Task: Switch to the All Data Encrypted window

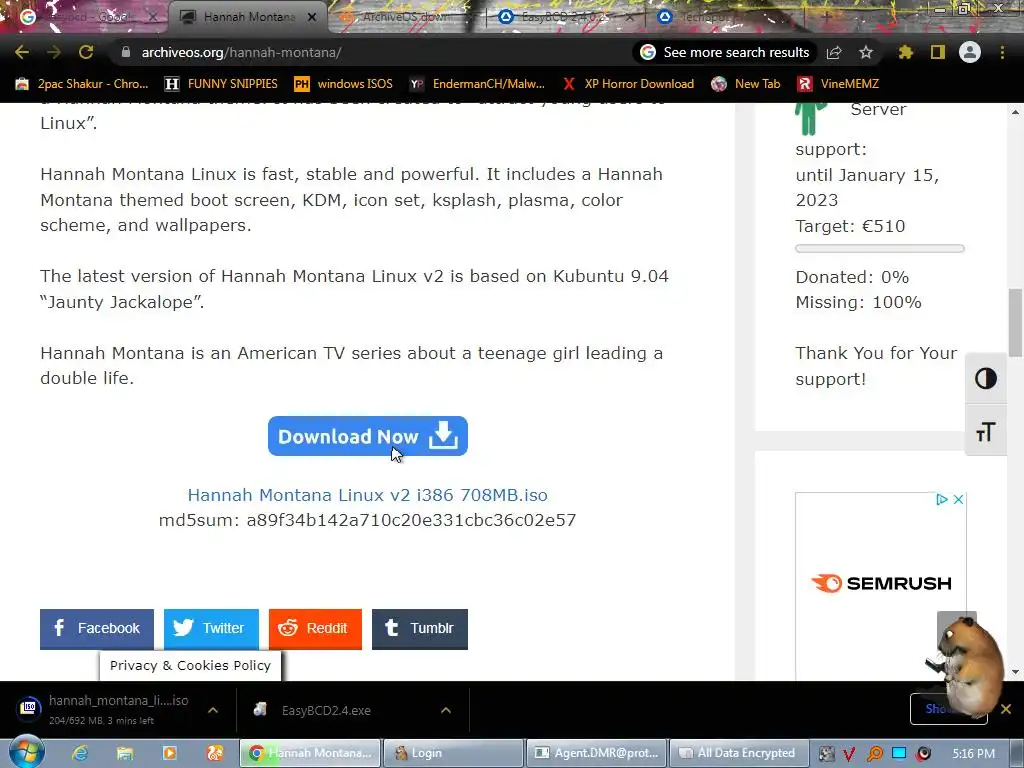Action: tap(739, 753)
